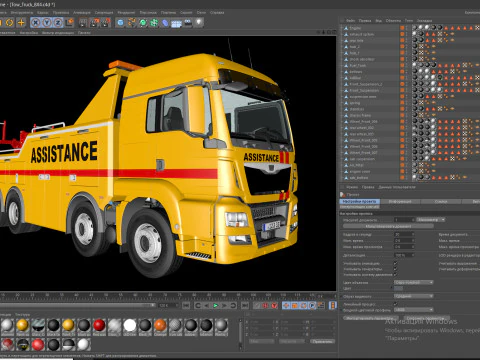
Task: Play the animation forward
Action: coord(215,305)
